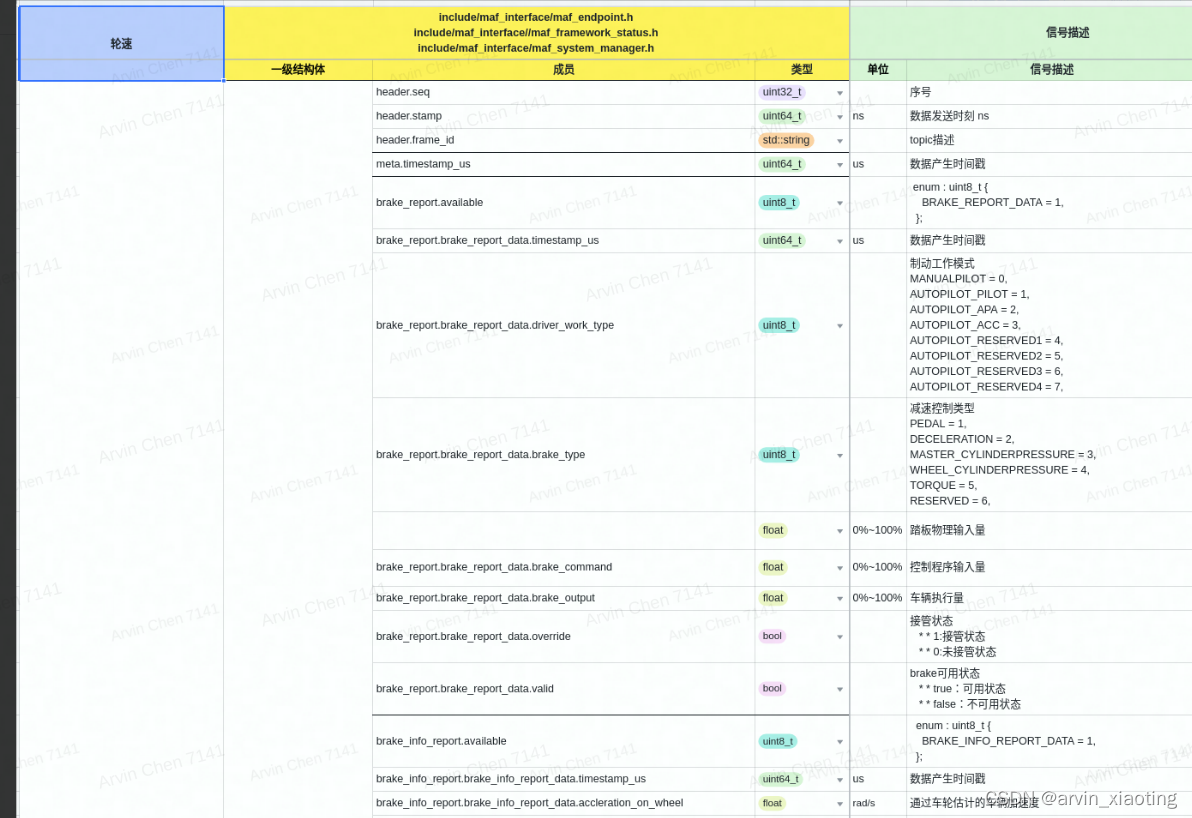This screenshot has width=1192, height=818.
Task: Click float chip in the 踏板物理输入量 row
Action: point(772,530)
